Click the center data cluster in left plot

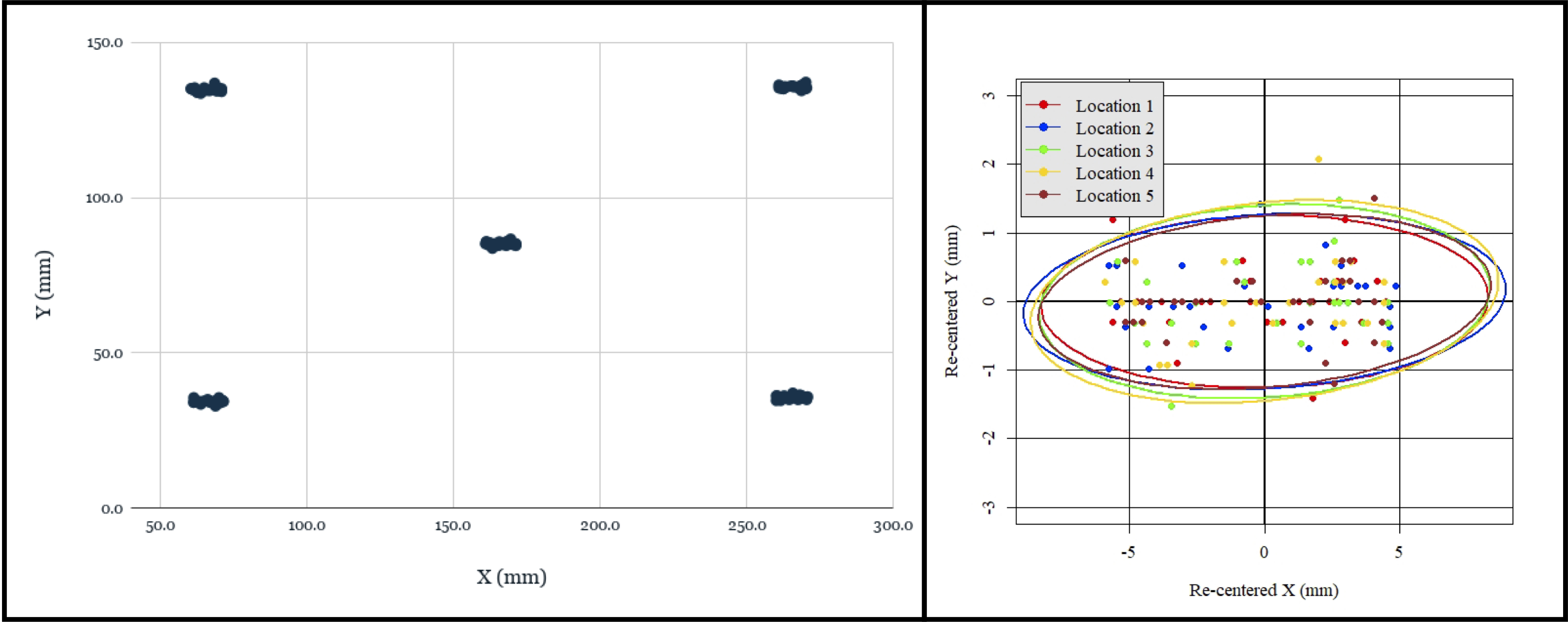[500, 244]
